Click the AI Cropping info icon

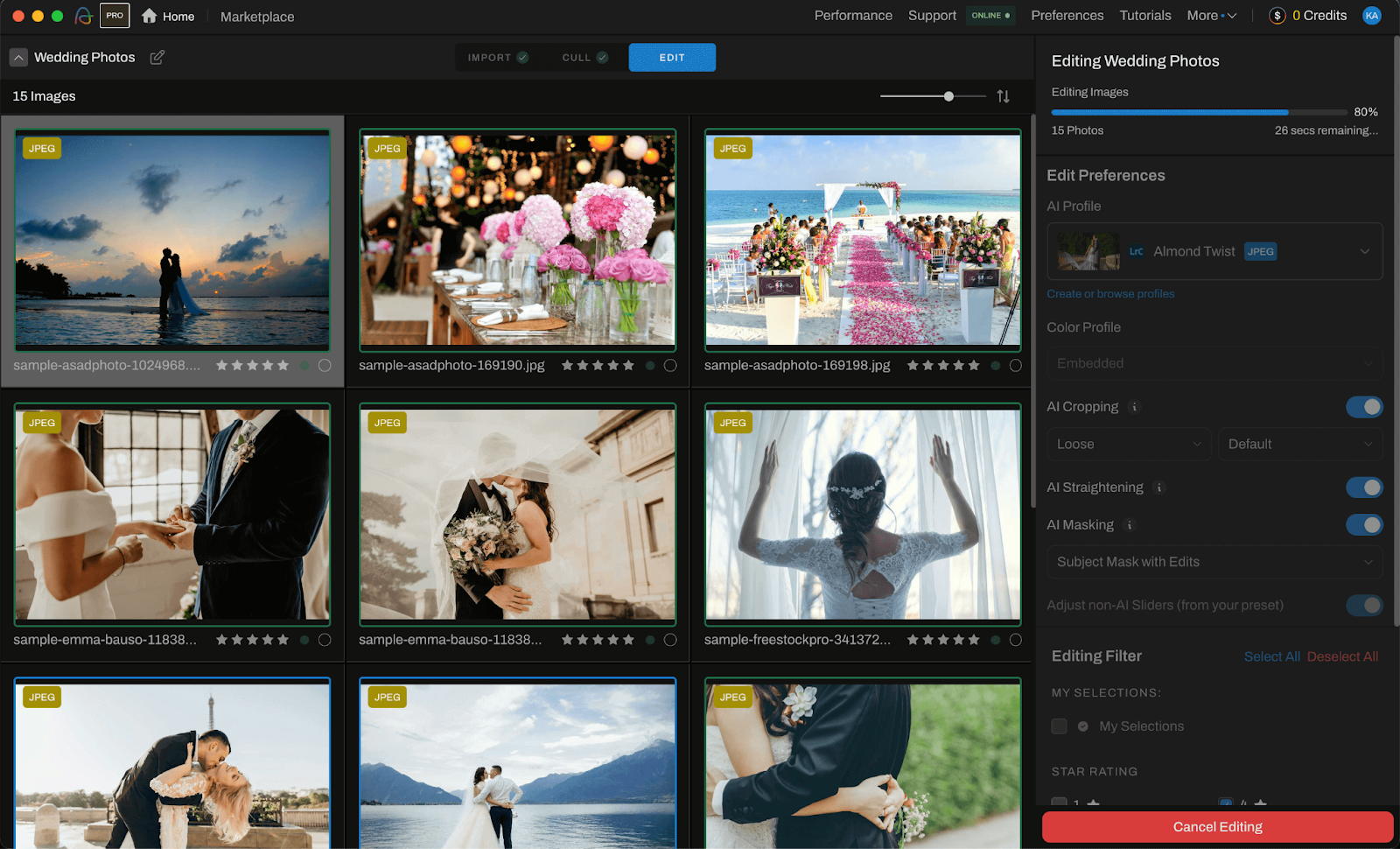tap(1135, 407)
